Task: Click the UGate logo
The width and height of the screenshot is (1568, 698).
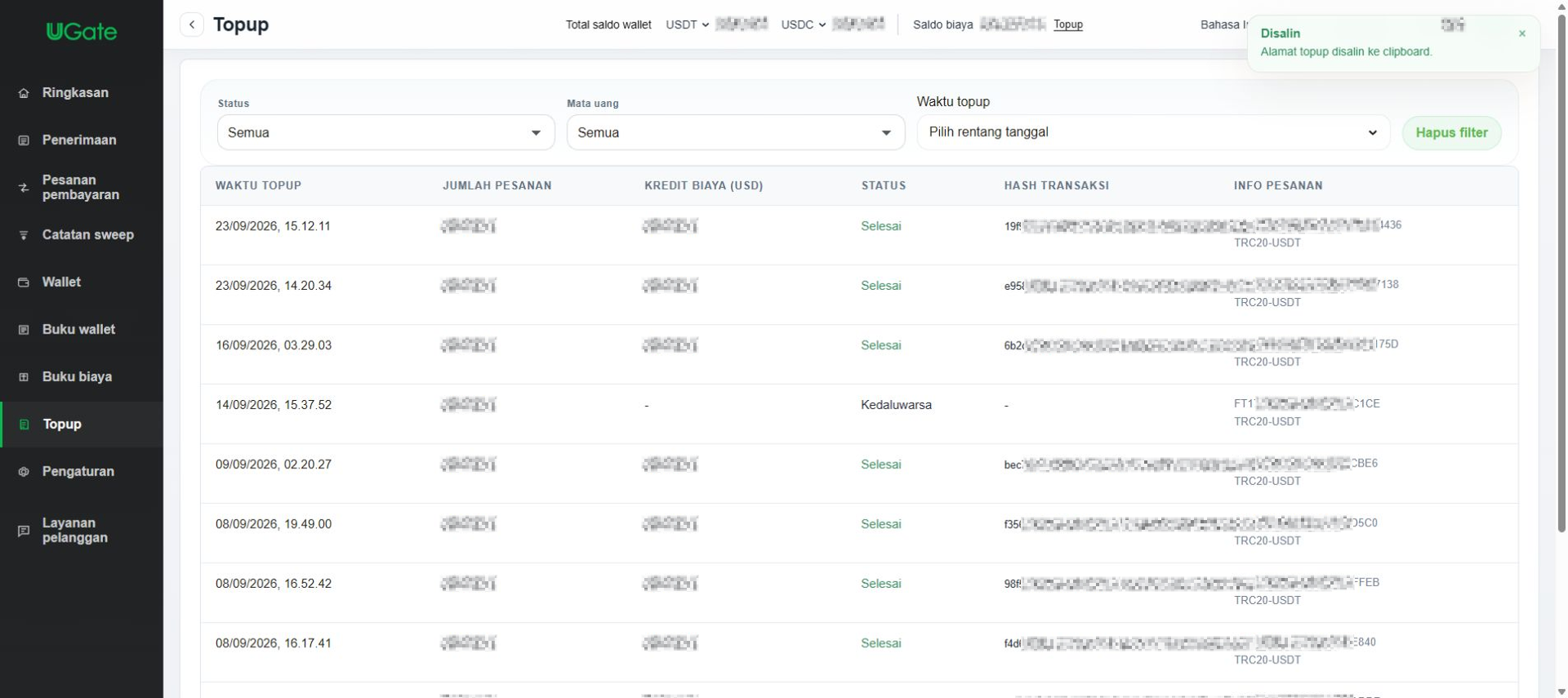Action: click(x=82, y=32)
